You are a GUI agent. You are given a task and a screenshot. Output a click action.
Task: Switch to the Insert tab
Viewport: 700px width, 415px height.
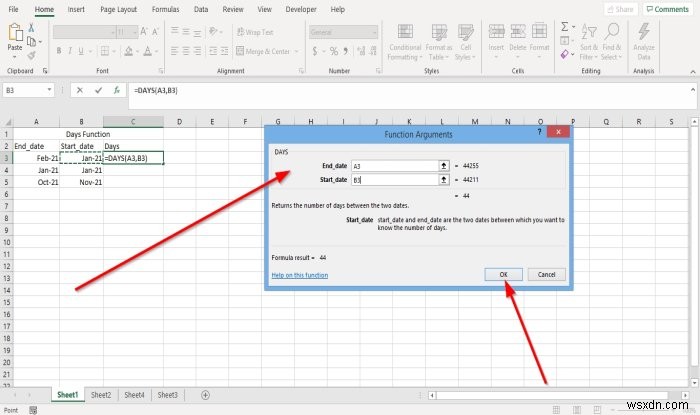tap(76, 9)
